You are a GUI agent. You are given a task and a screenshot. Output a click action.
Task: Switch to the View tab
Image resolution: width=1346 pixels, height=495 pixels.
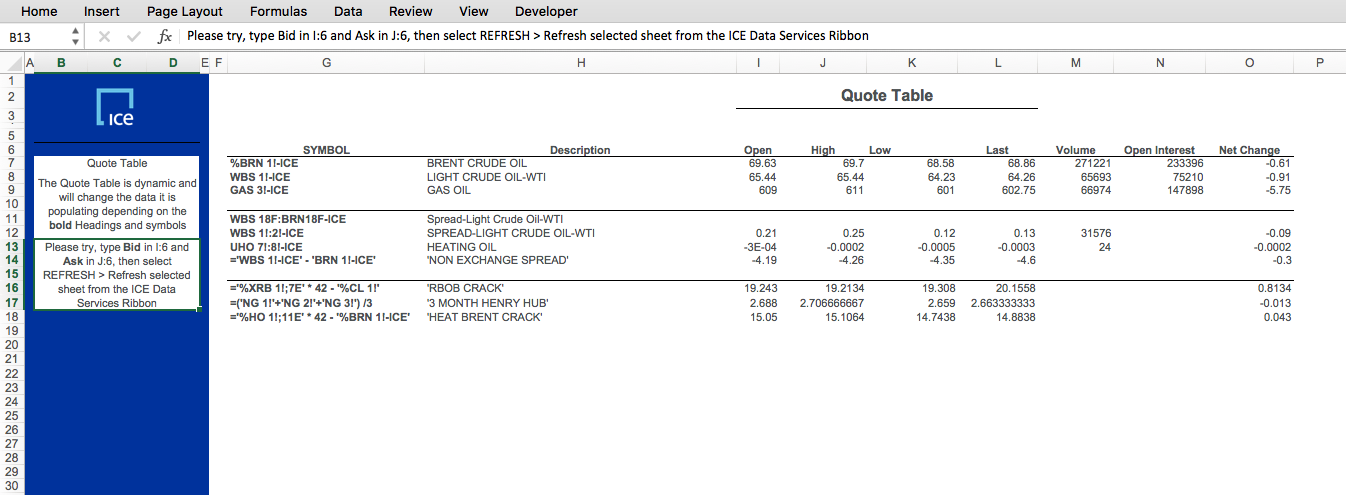pos(473,12)
